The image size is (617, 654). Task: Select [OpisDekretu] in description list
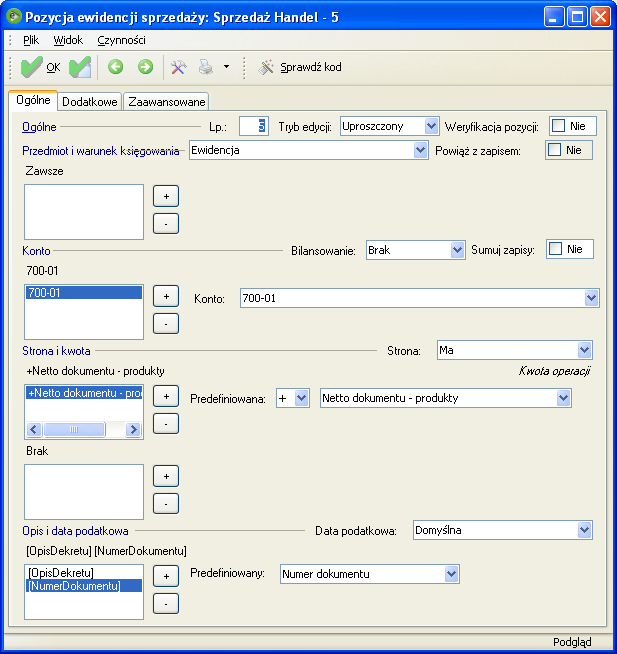pyautogui.click(x=84, y=572)
